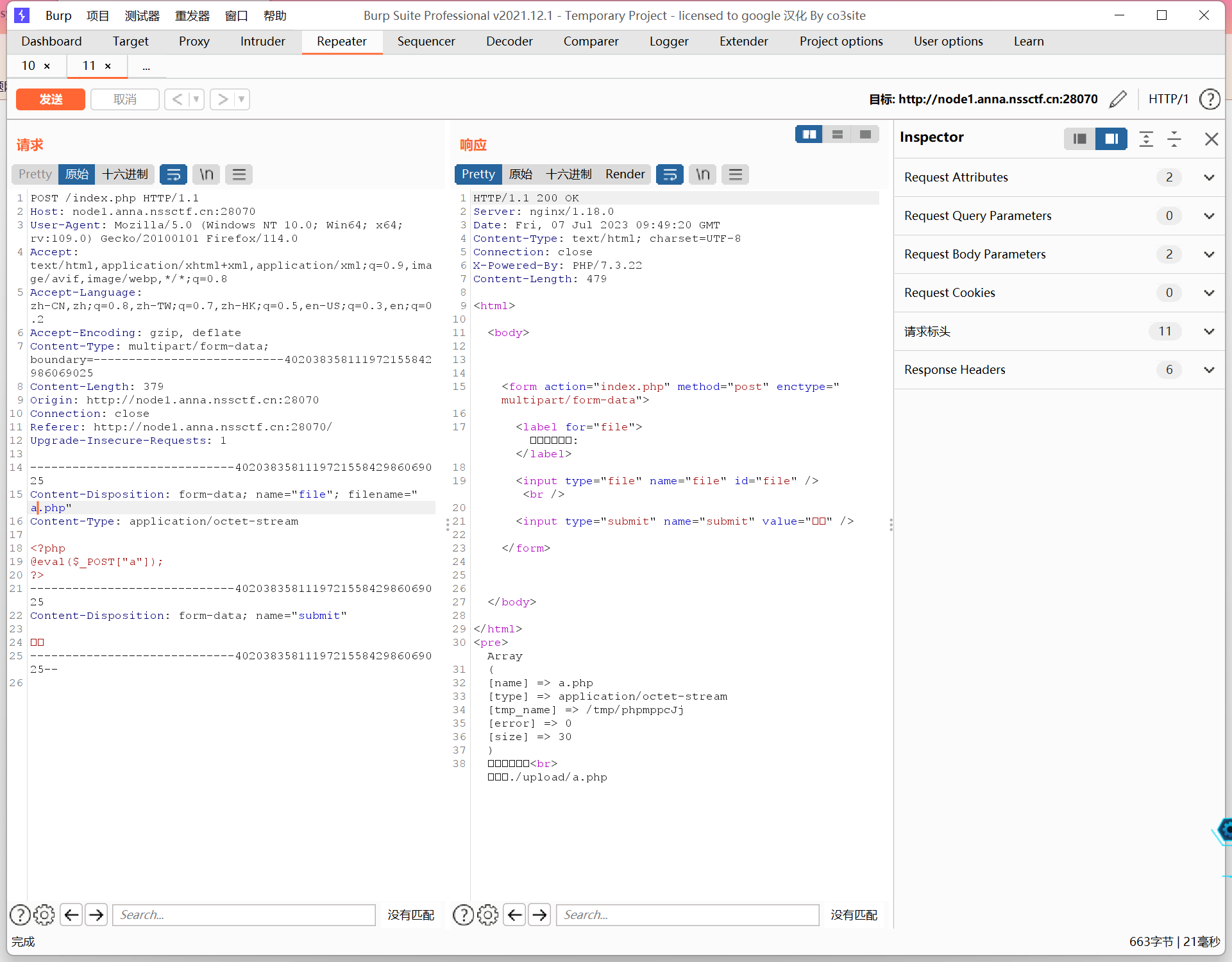Go to previous request search match

tap(72, 915)
